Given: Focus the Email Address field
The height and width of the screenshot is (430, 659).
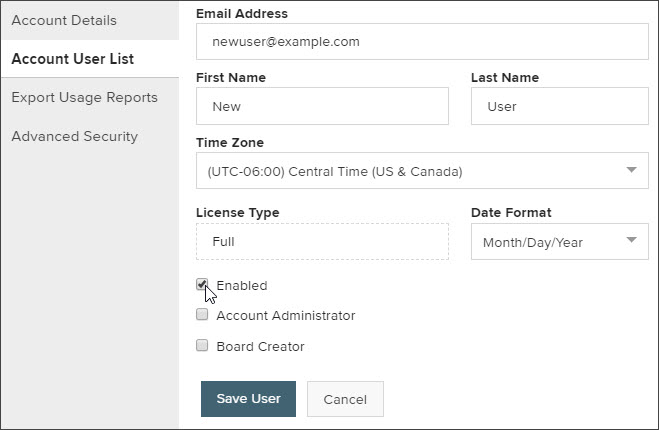Looking at the screenshot, I should click(422, 42).
